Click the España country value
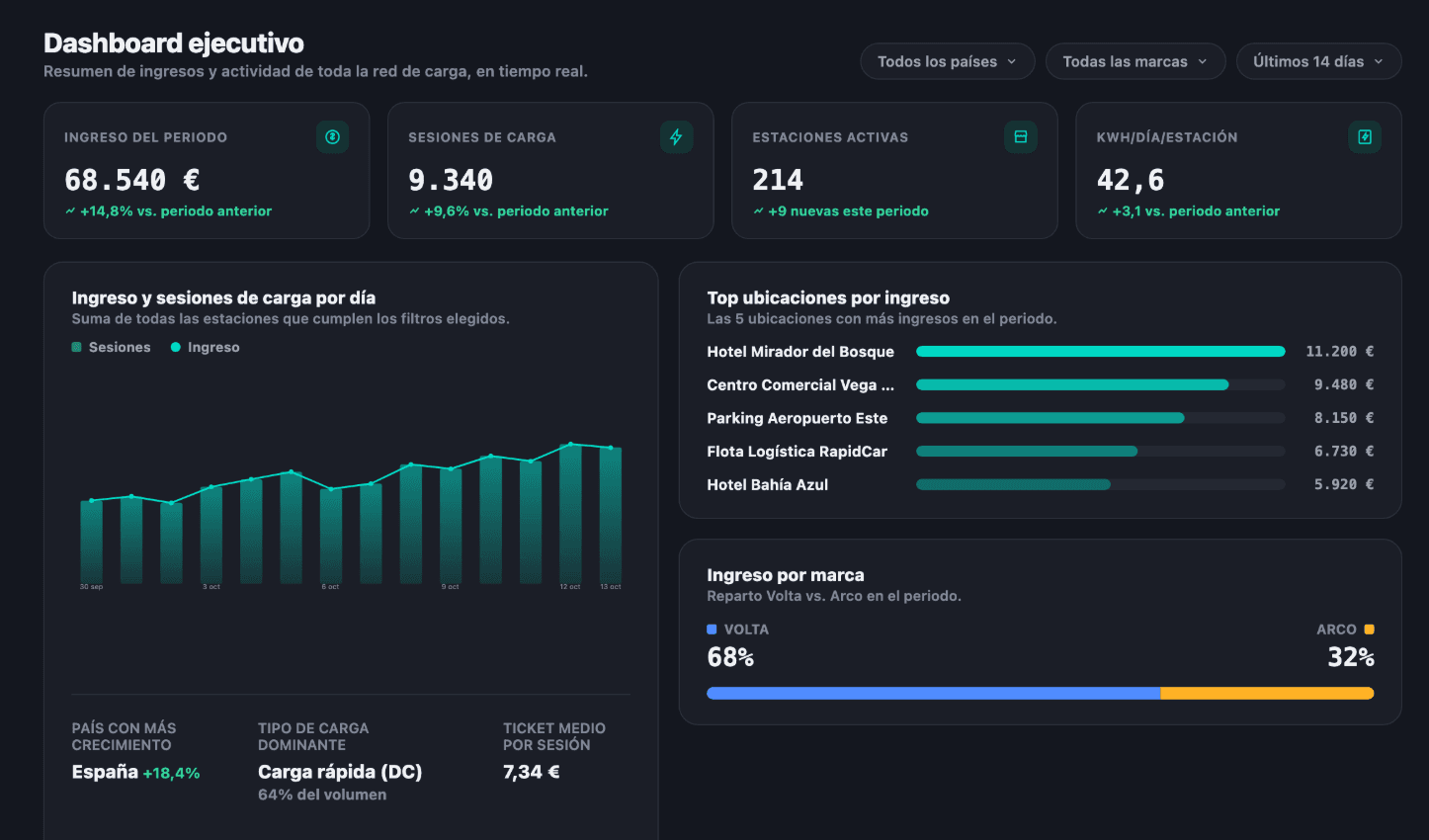This screenshot has width=1429, height=840. pos(105,773)
